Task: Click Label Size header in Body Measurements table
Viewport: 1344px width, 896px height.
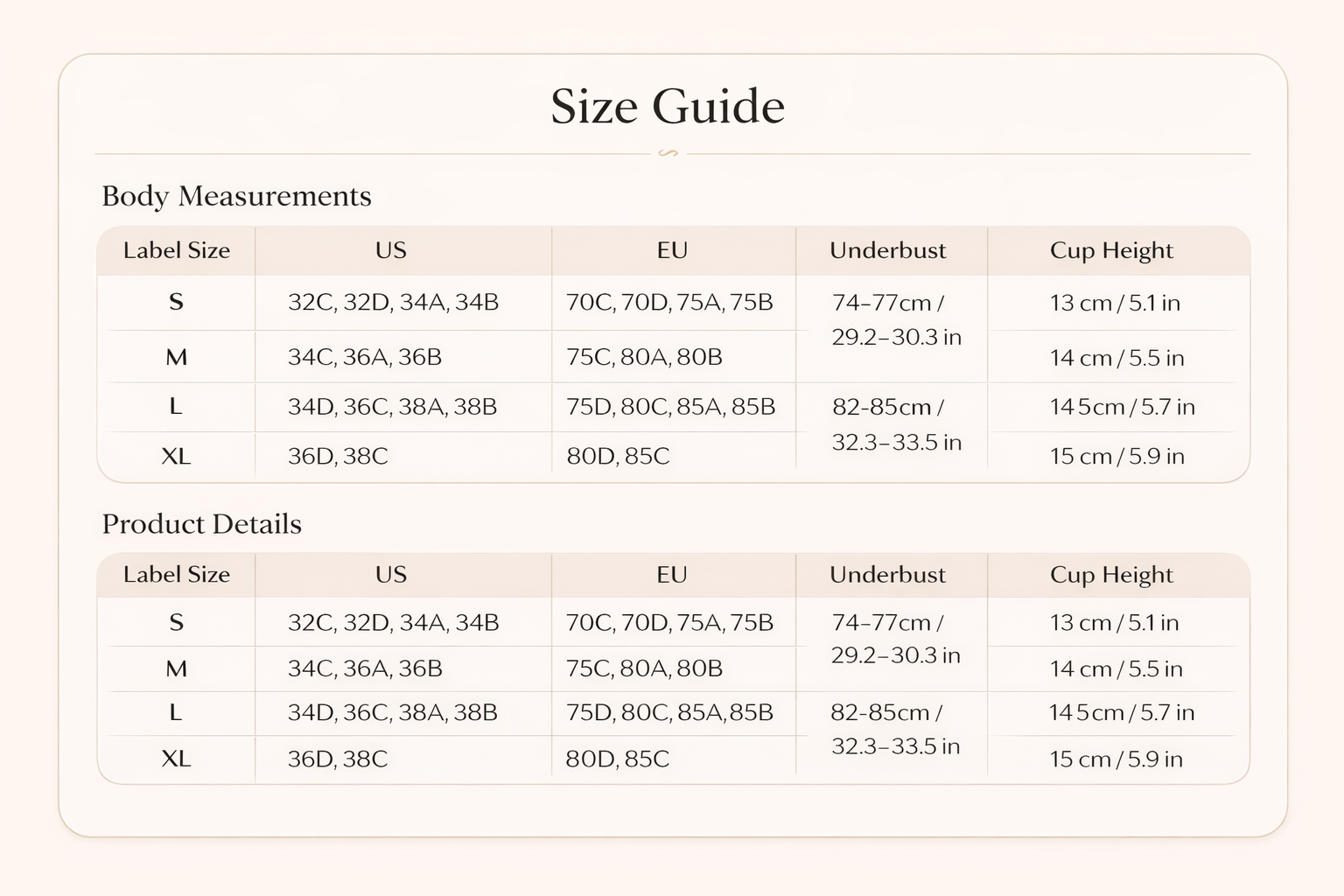Action: 176,251
